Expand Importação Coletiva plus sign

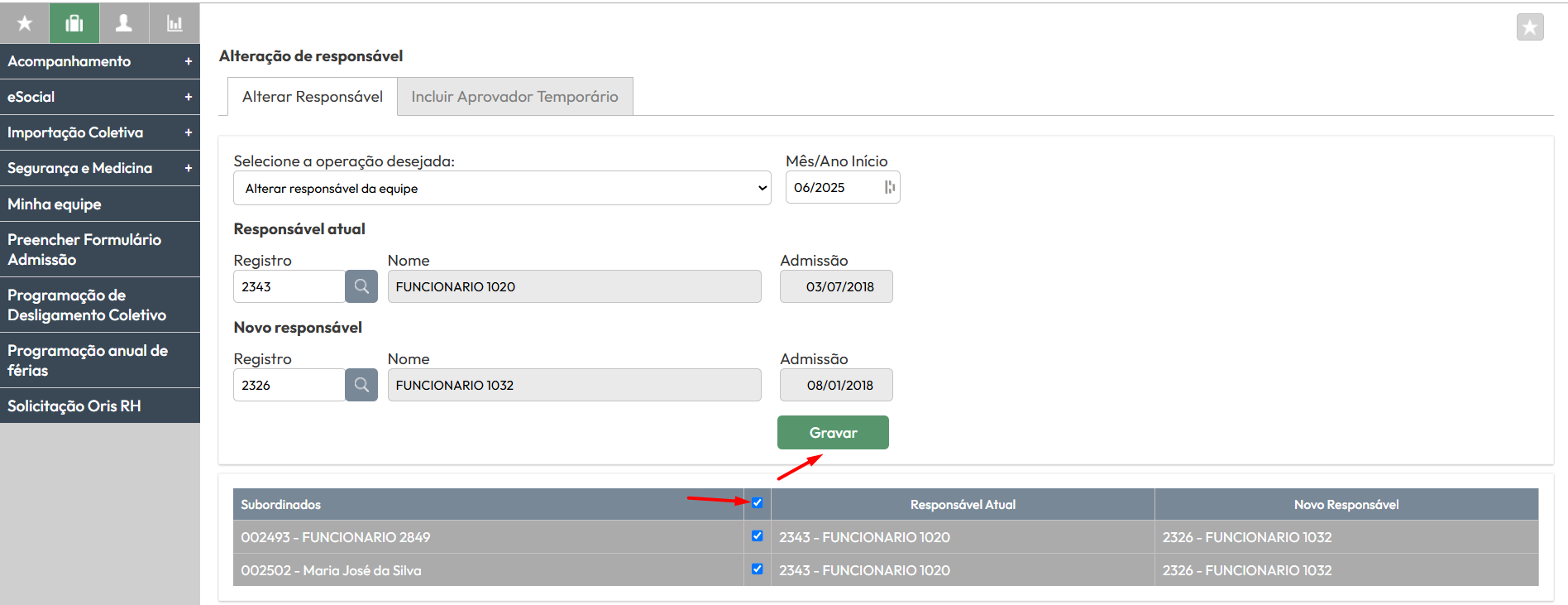point(189,132)
